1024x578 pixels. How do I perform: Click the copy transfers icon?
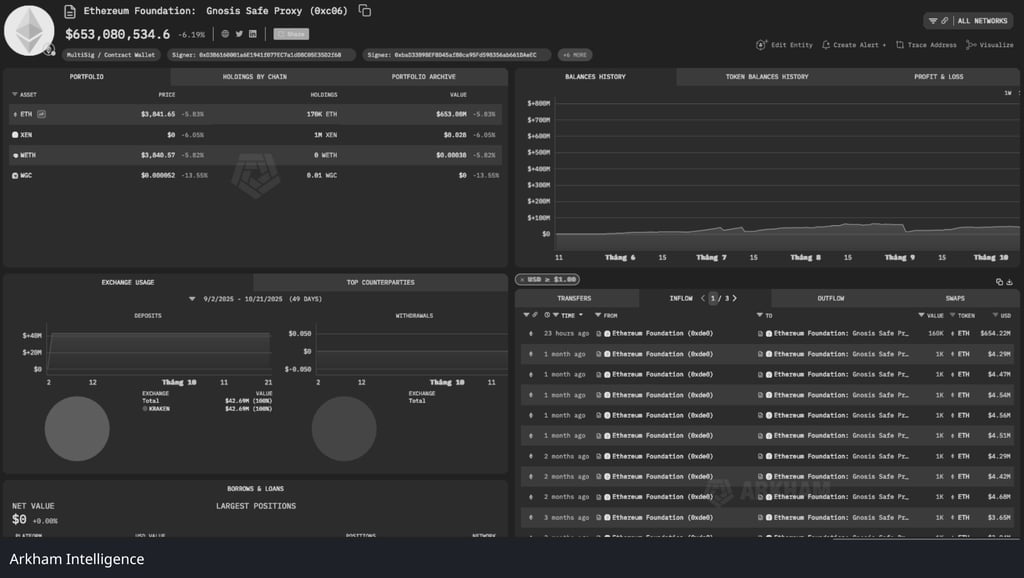(x=999, y=282)
